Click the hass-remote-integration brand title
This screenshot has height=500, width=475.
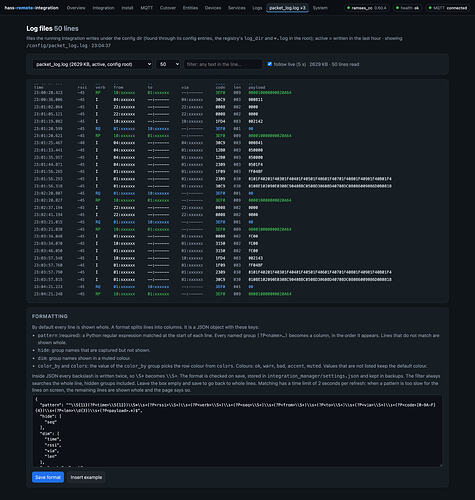(x=32, y=8)
